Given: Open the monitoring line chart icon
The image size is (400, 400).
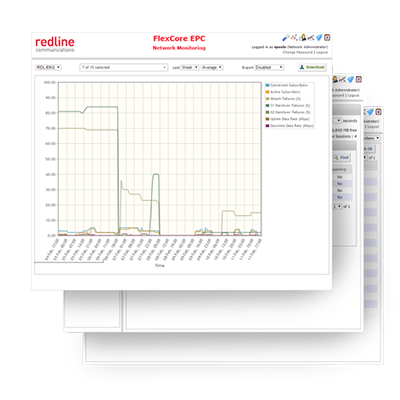Looking at the screenshot, I should [x=311, y=38].
